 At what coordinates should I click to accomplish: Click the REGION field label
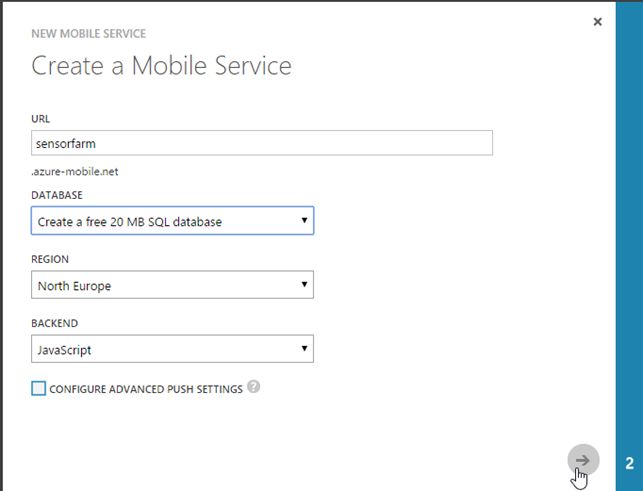point(50,259)
